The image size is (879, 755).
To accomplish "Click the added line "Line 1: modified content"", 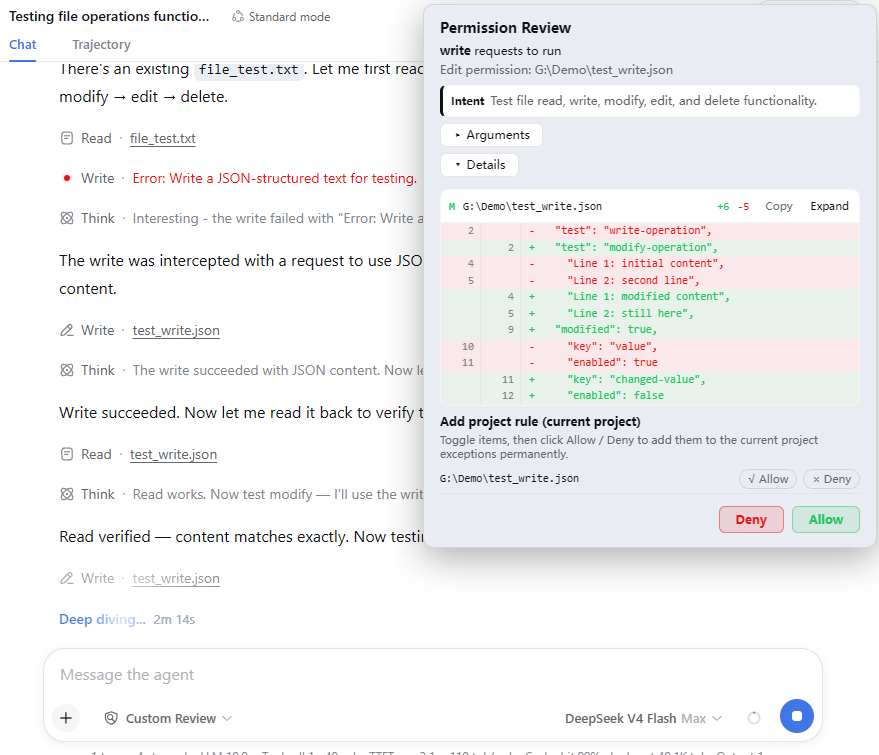I will [x=648, y=297].
